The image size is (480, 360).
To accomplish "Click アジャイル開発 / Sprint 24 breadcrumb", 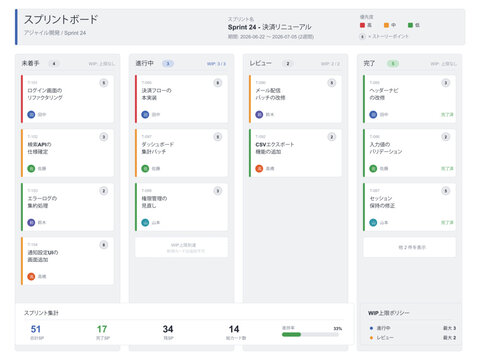I will [x=55, y=33].
